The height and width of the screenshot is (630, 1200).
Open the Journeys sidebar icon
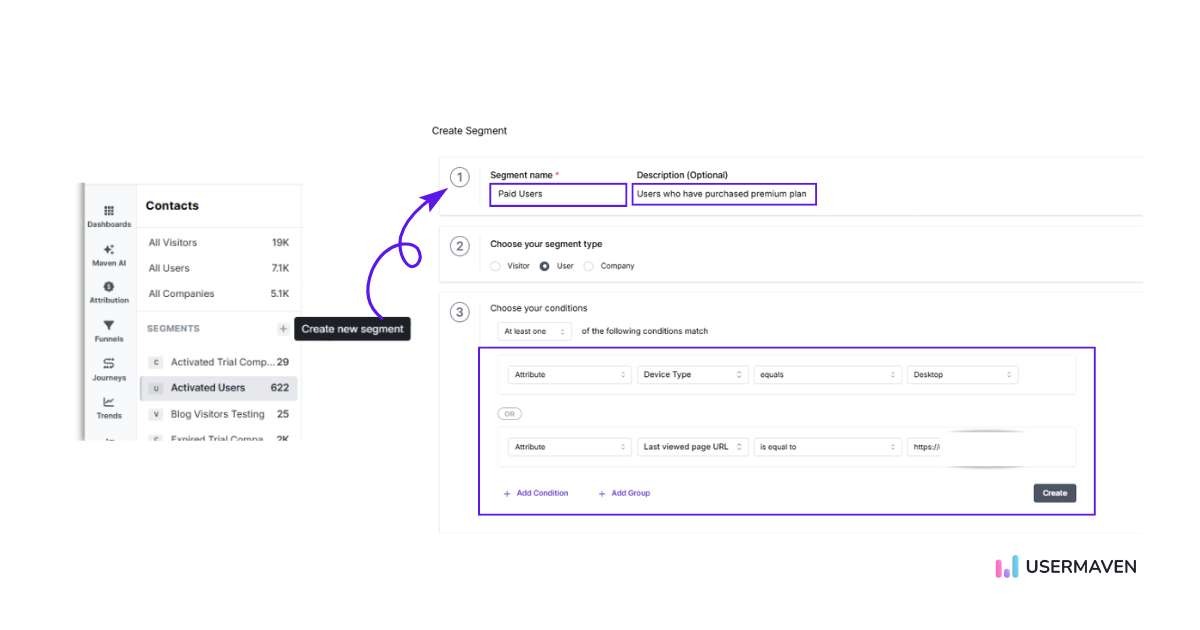109,364
